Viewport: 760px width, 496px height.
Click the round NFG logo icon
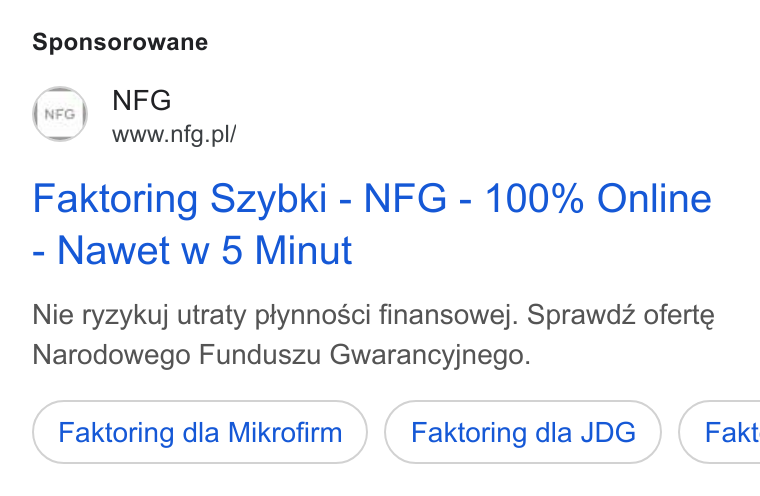click(60, 114)
